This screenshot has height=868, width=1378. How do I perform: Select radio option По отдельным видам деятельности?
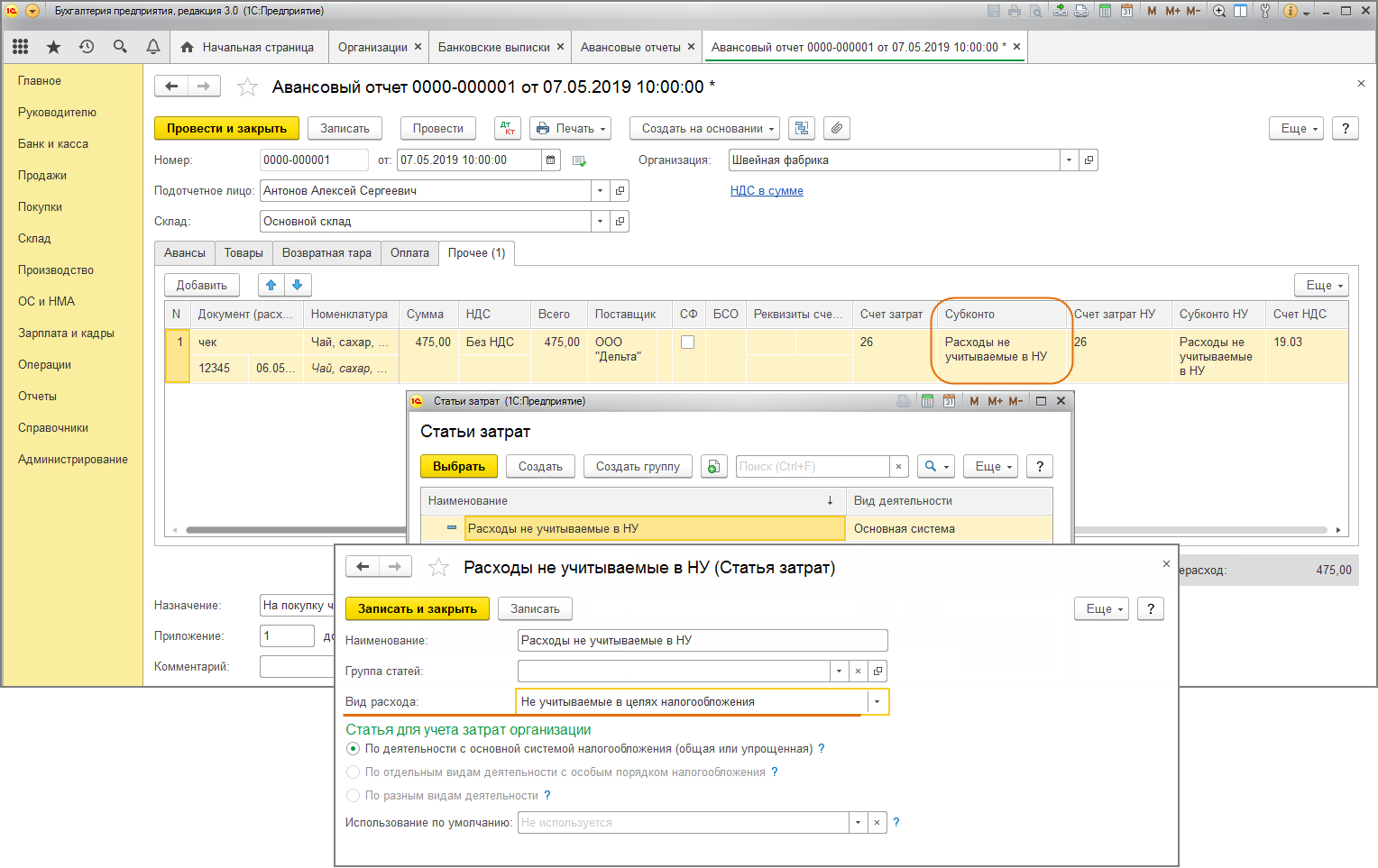[354, 772]
